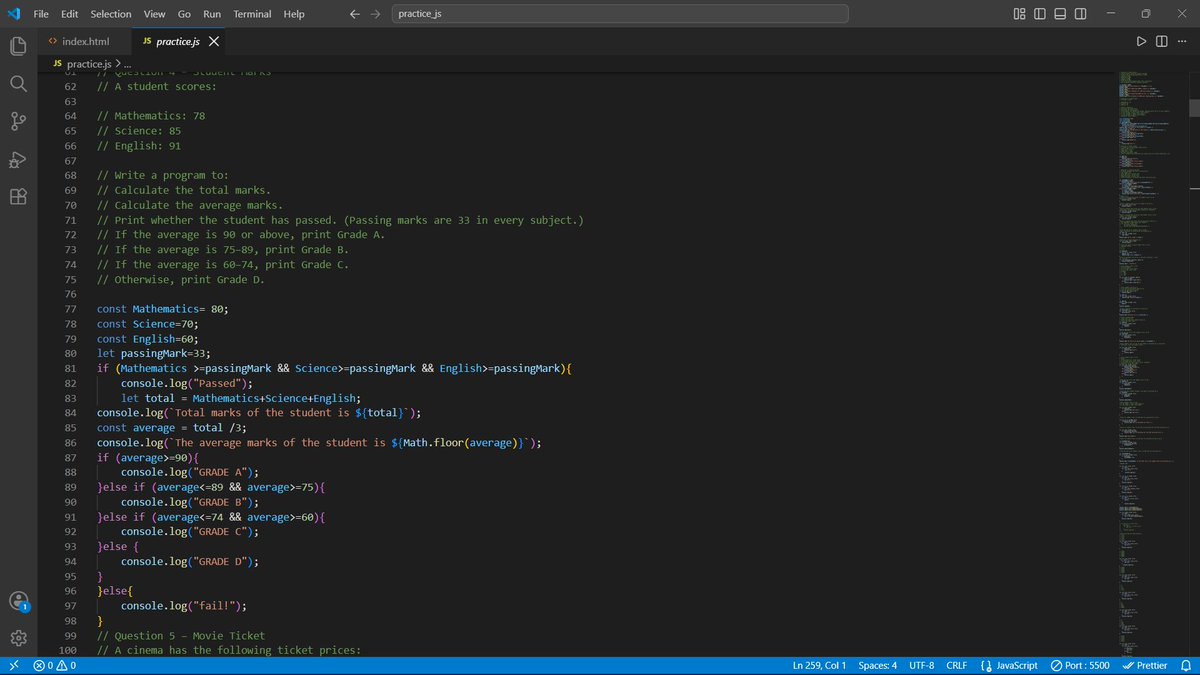The width and height of the screenshot is (1200, 675).
Task: Open the View menu
Action: click(x=154, y=14)
